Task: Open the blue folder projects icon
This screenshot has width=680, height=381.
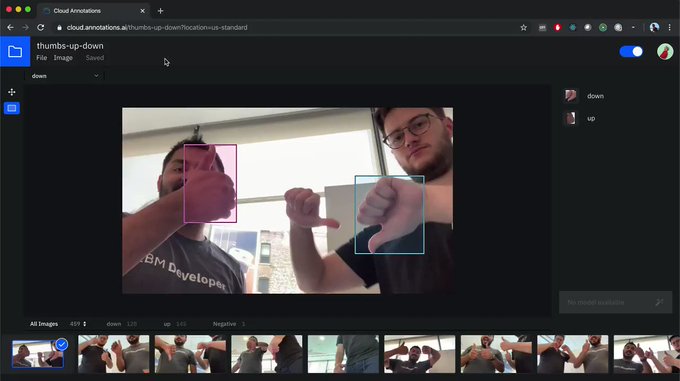Action: [15, 52]
